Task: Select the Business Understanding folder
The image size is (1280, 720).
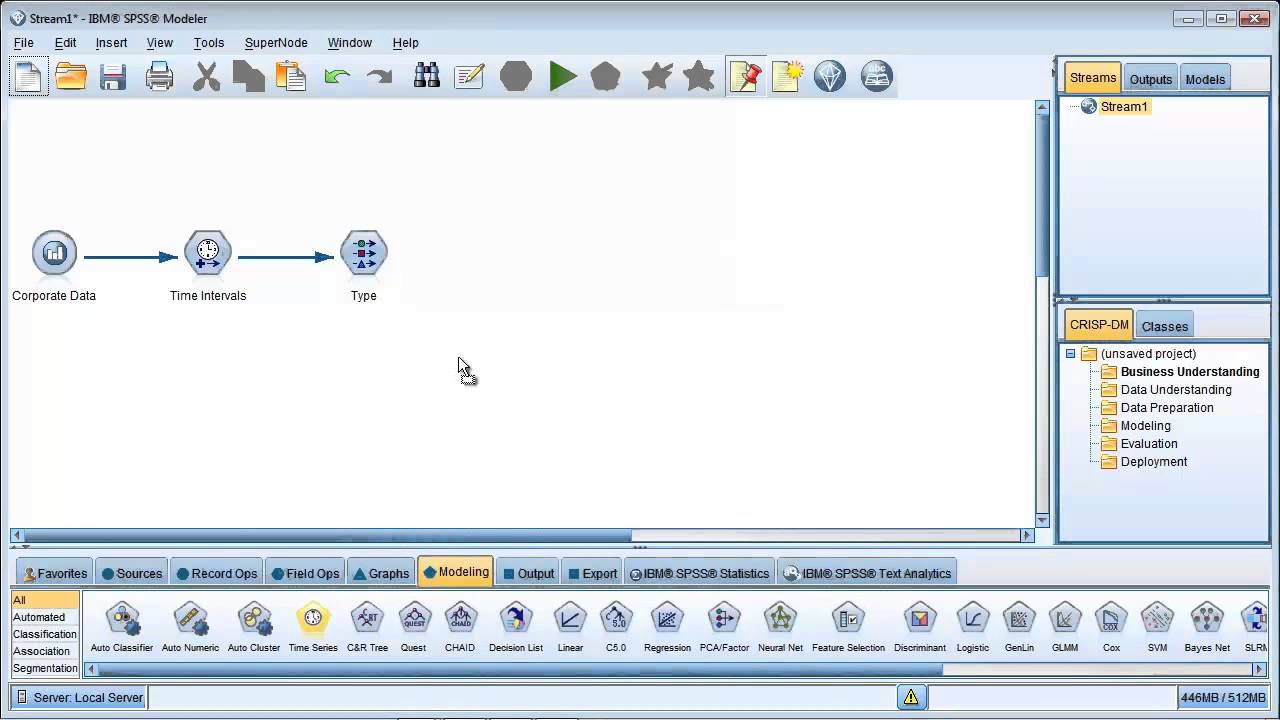Action: (1180, 372)
